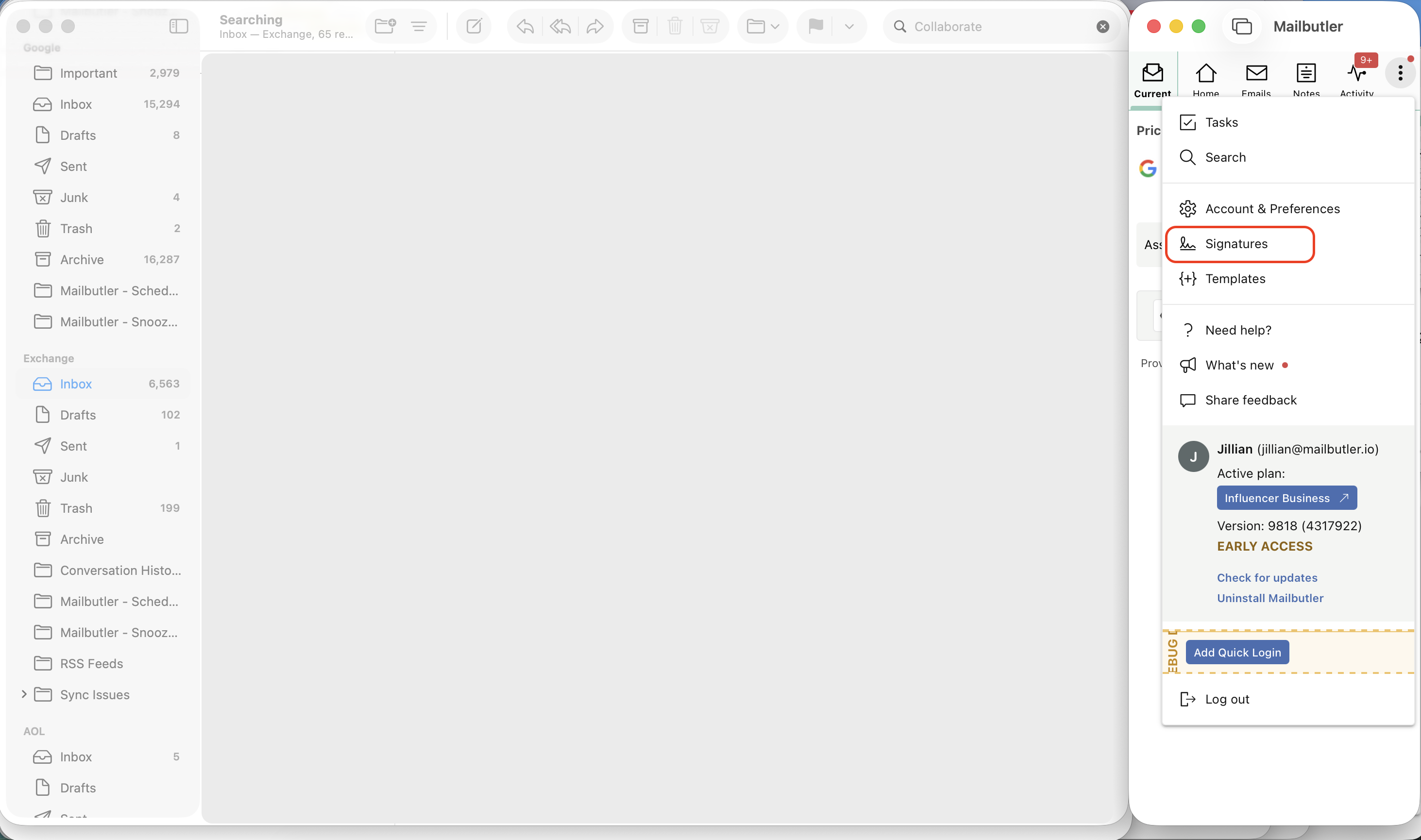Click the toolbar Junk icon
Image resolution: width=1421 pixels, height=840 pixels.
pyautogui.click(x=710, y=26)
